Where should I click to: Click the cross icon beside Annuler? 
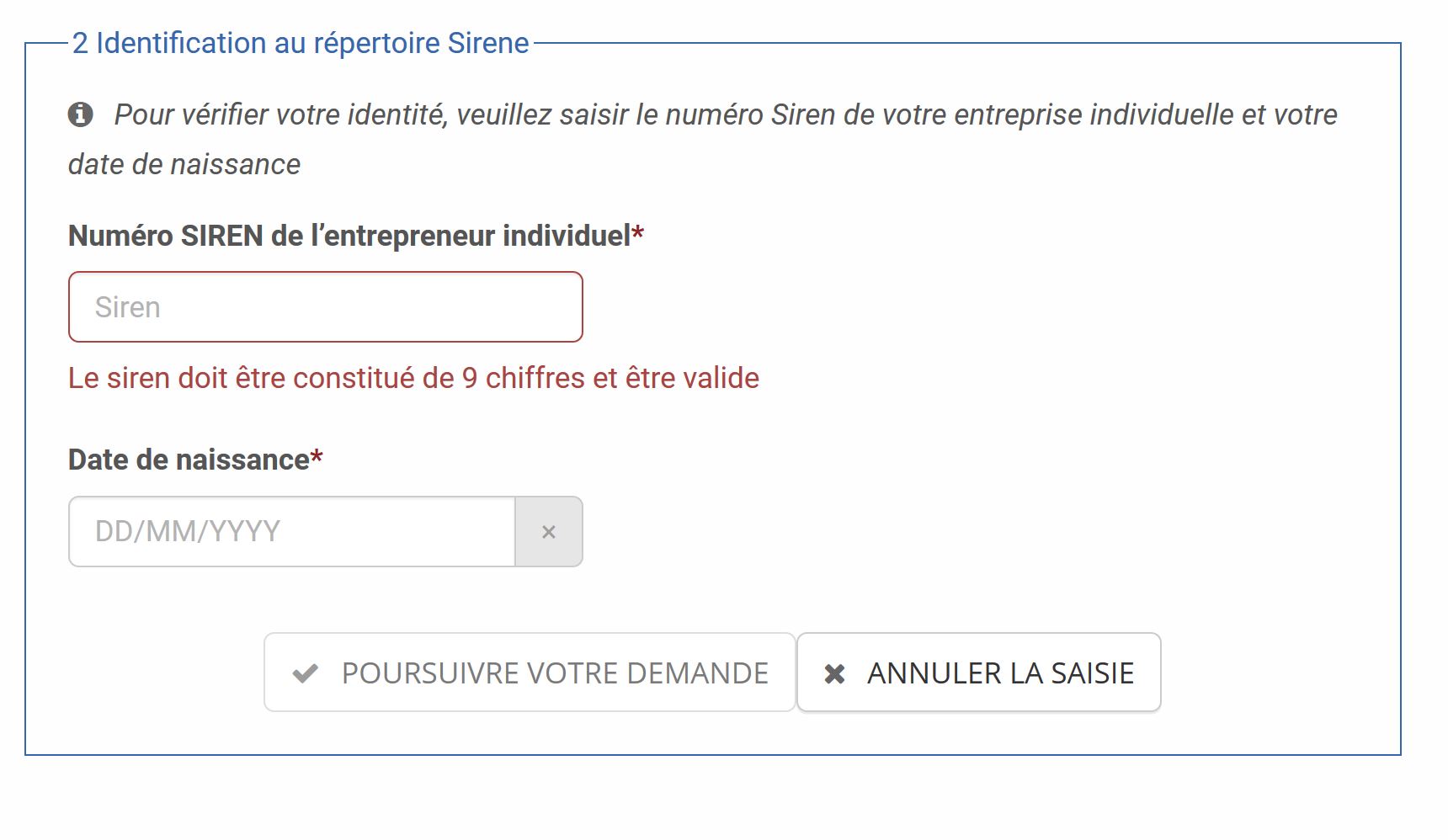pos(834,673)
